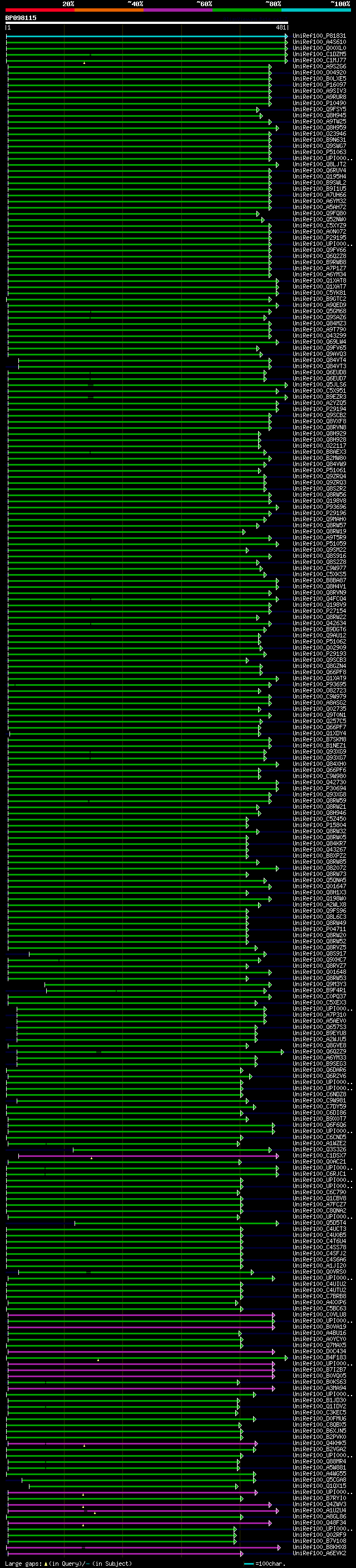Select UniRef100_A5AH72 entry
Image resolution: width=356 pixels, height=1568 pixels.
pyautogui.click(x=319, y=207)
